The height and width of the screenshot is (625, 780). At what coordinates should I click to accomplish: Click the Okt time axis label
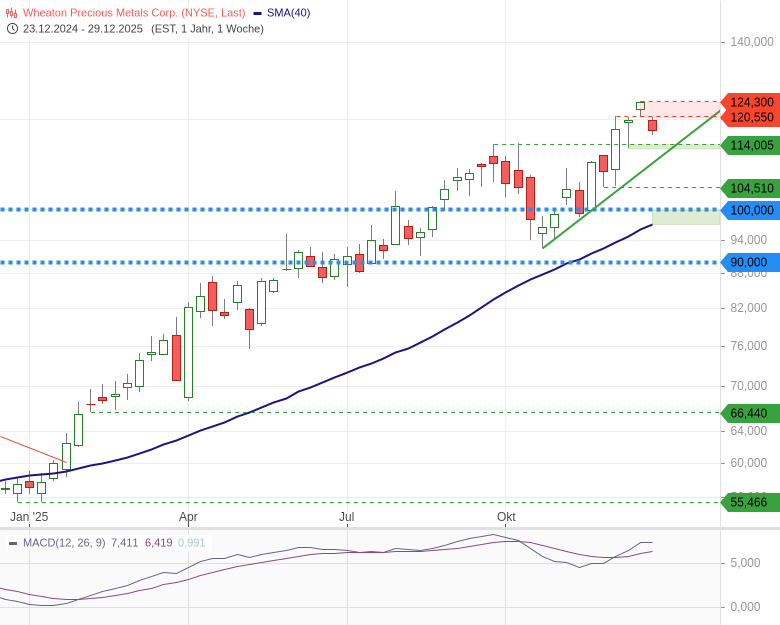(506, 517)
